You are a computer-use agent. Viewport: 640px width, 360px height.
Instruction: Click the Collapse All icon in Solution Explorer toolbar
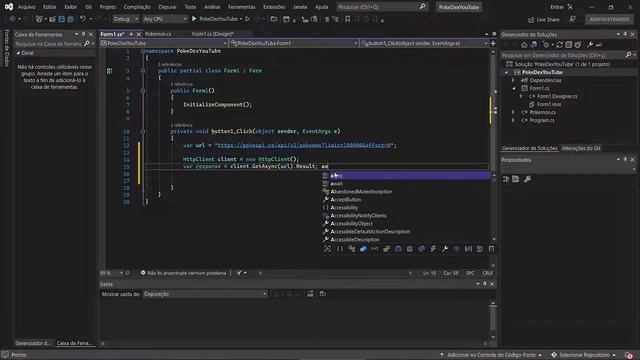tap(569, 45)
